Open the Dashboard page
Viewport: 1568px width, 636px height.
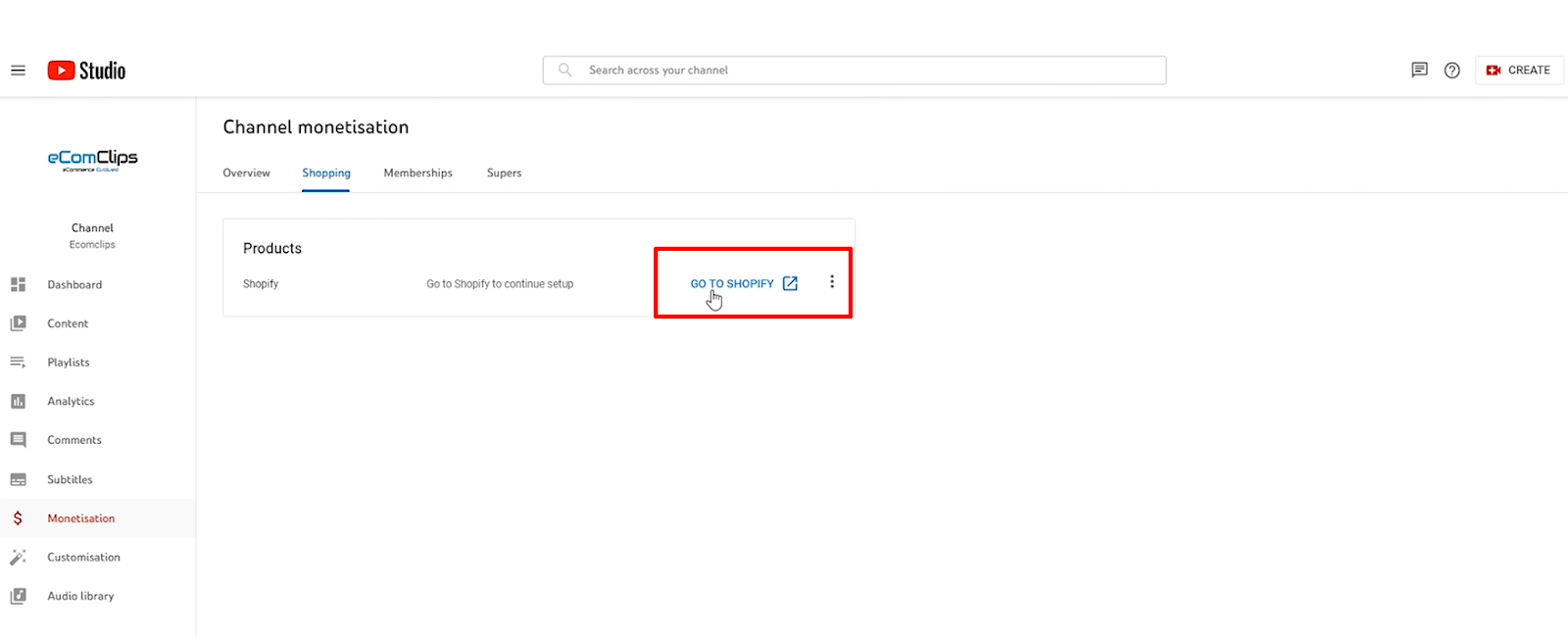pyautogui.click(x=74, y=284)
